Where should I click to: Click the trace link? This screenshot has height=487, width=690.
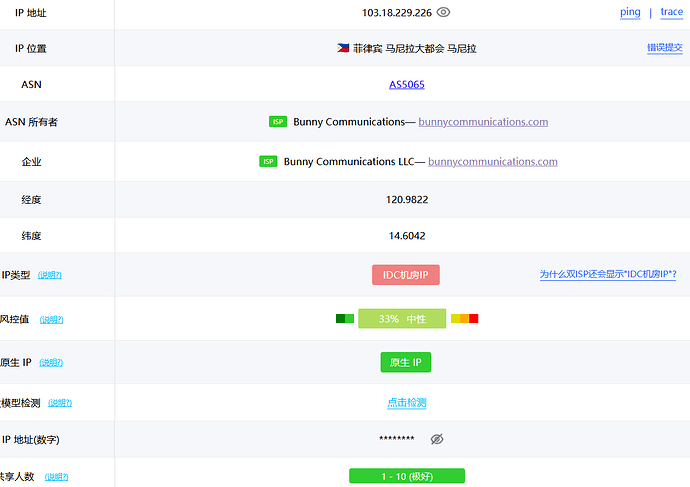point(672,12)
